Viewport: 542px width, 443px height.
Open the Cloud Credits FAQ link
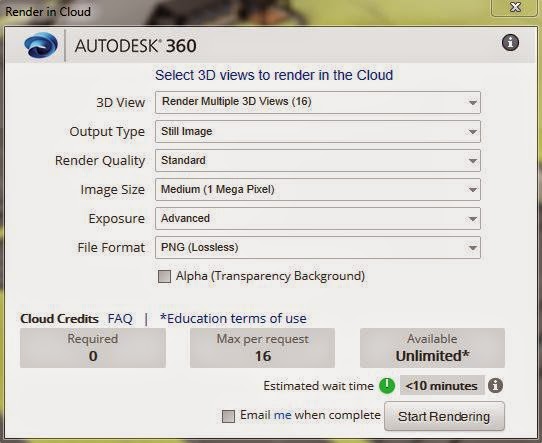(120, 318)
